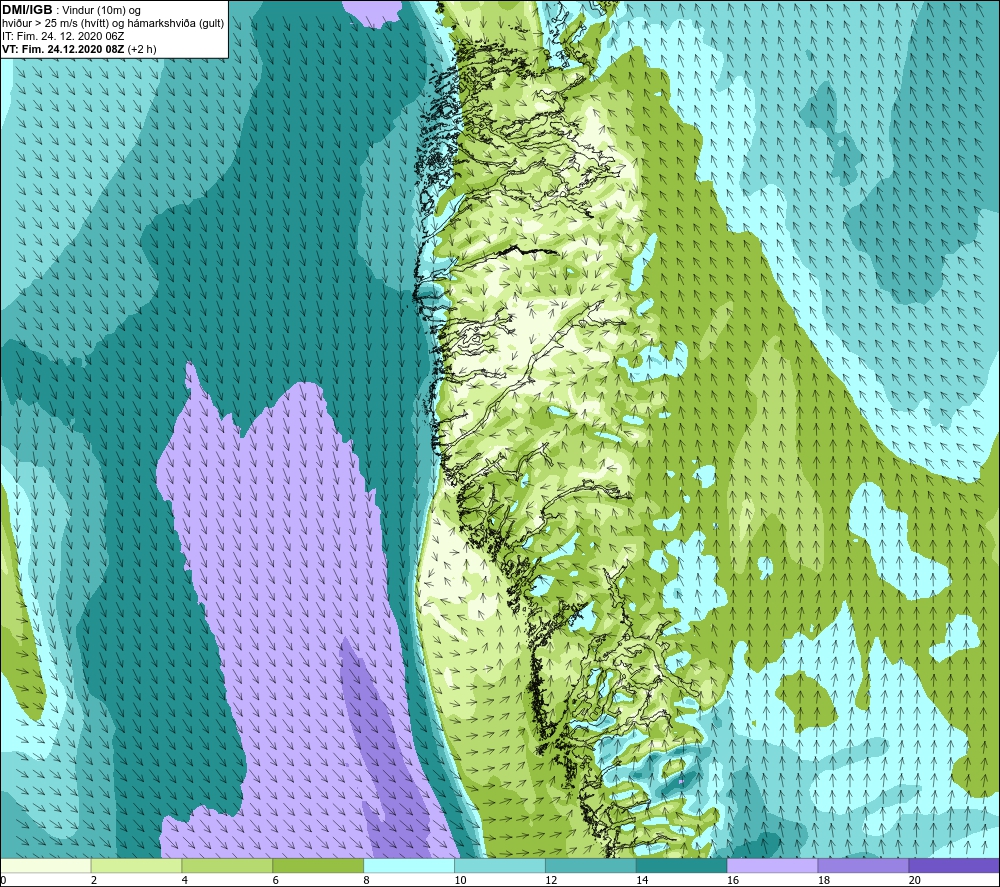Screen dimensions: 1000x887
Task: Click the 18–20 m/s purple legend swatch
Action: coord(863,866)
